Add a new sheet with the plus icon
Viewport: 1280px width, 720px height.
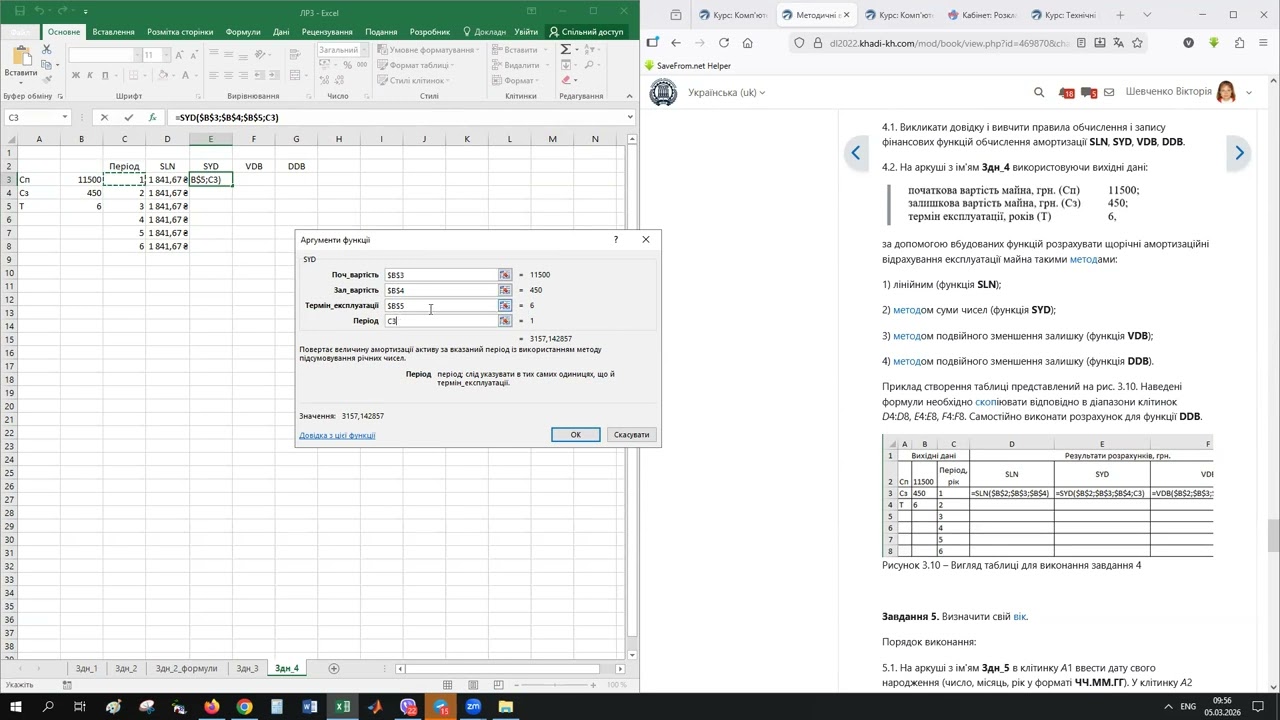point(334,668)
